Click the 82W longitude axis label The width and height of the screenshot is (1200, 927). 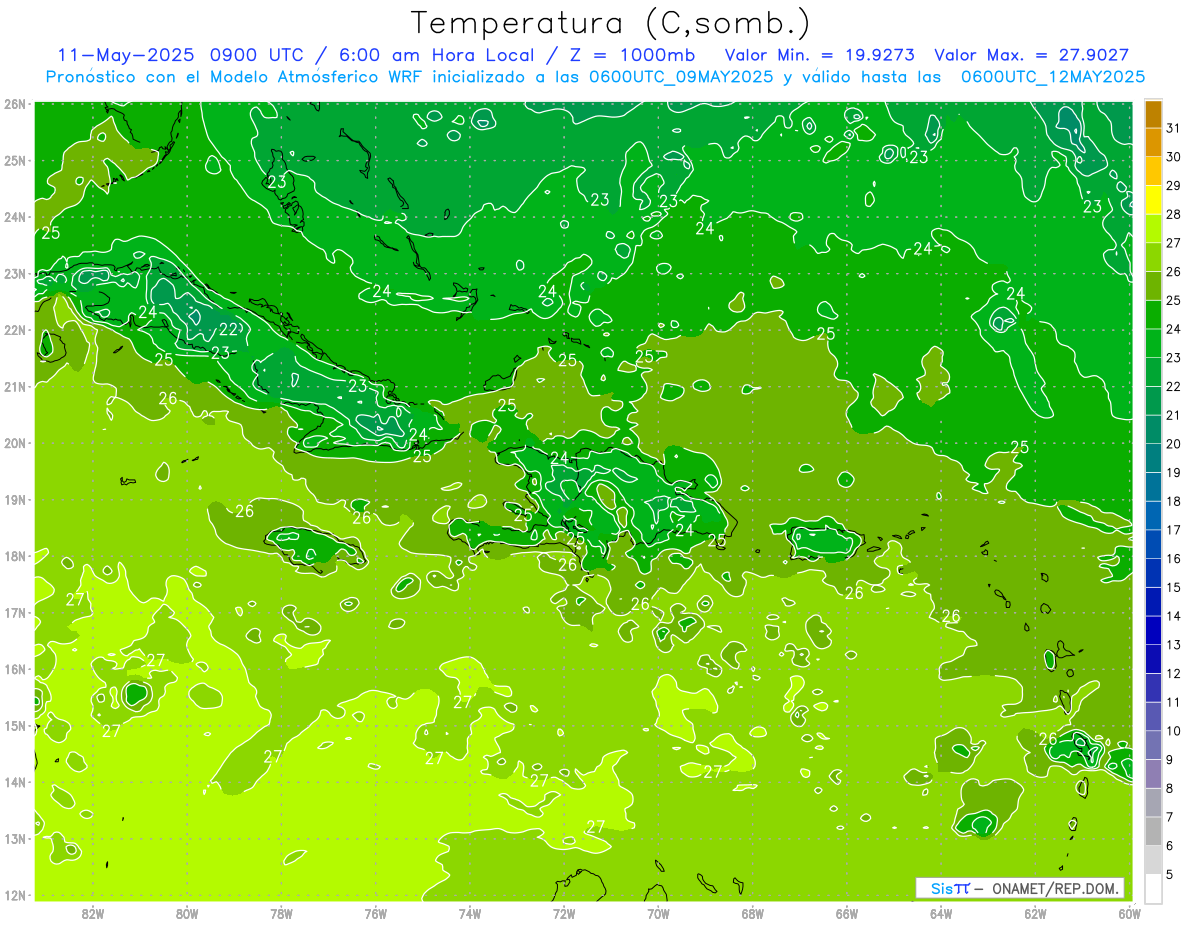(93, 913)
